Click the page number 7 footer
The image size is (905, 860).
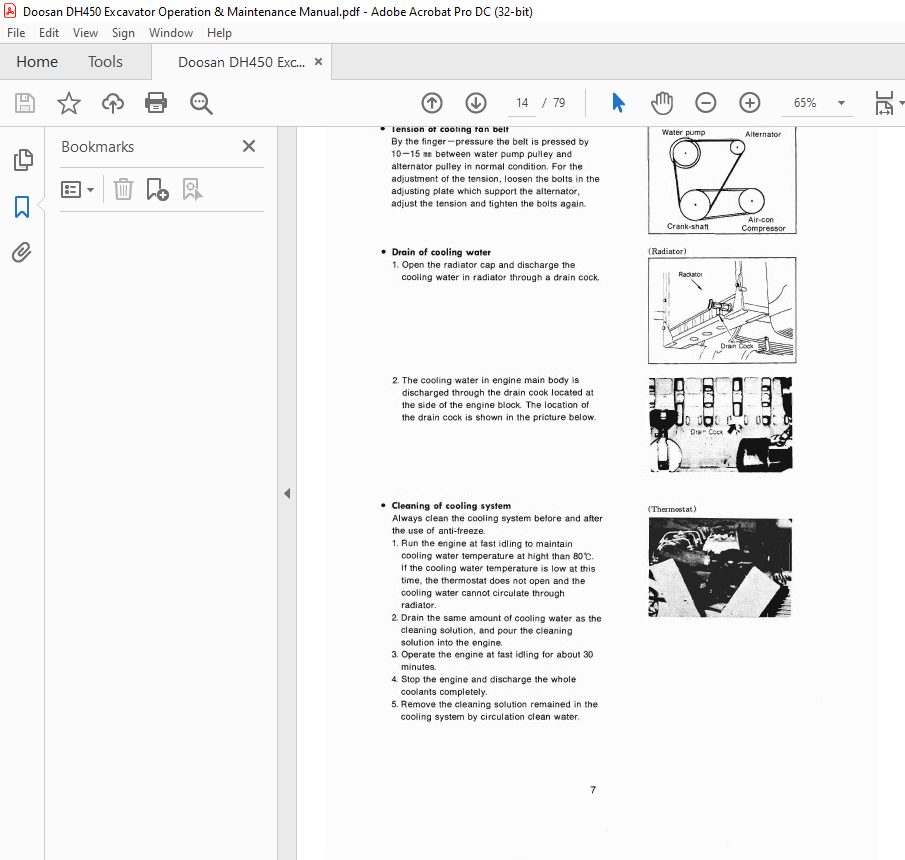pyautogui.click(x=593, y=790)
